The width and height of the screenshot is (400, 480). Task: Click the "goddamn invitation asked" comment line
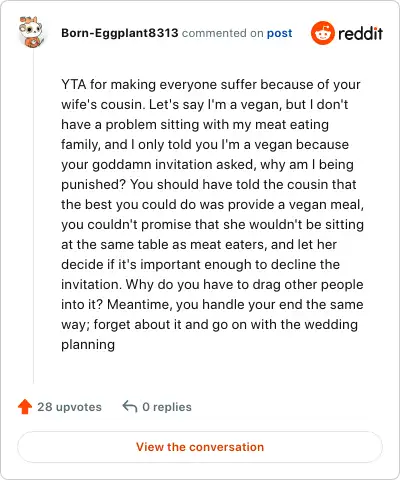(x=207, y=165)
